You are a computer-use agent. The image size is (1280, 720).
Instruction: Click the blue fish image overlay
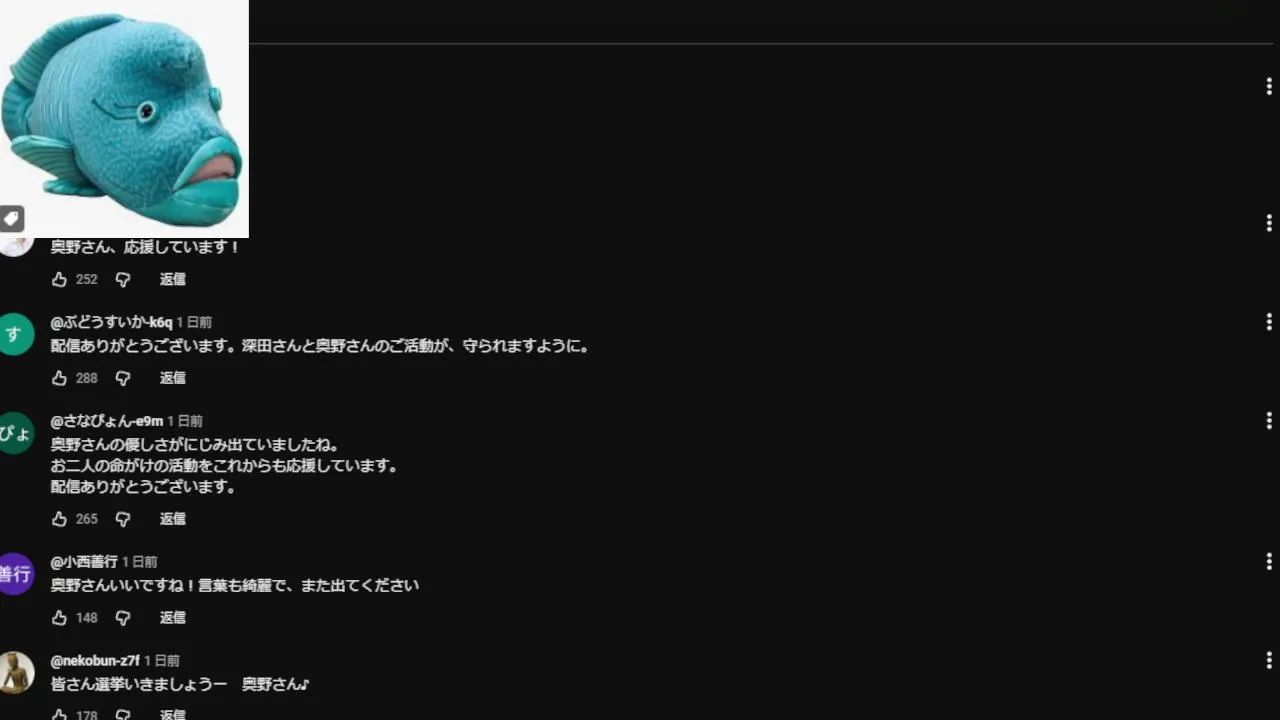click(124, 118)
